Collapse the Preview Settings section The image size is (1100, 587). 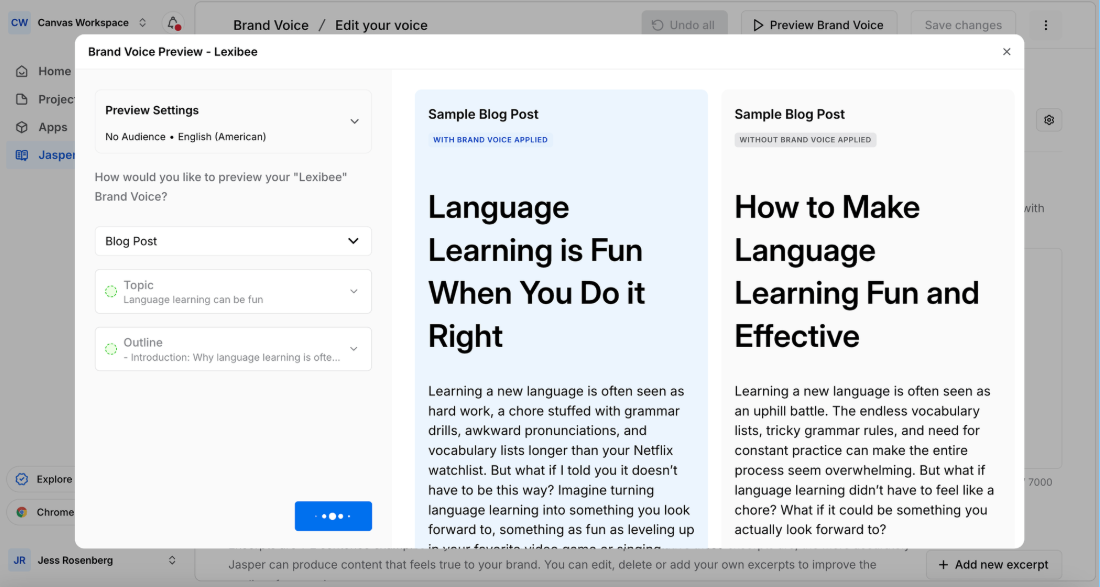coord(355,119)
